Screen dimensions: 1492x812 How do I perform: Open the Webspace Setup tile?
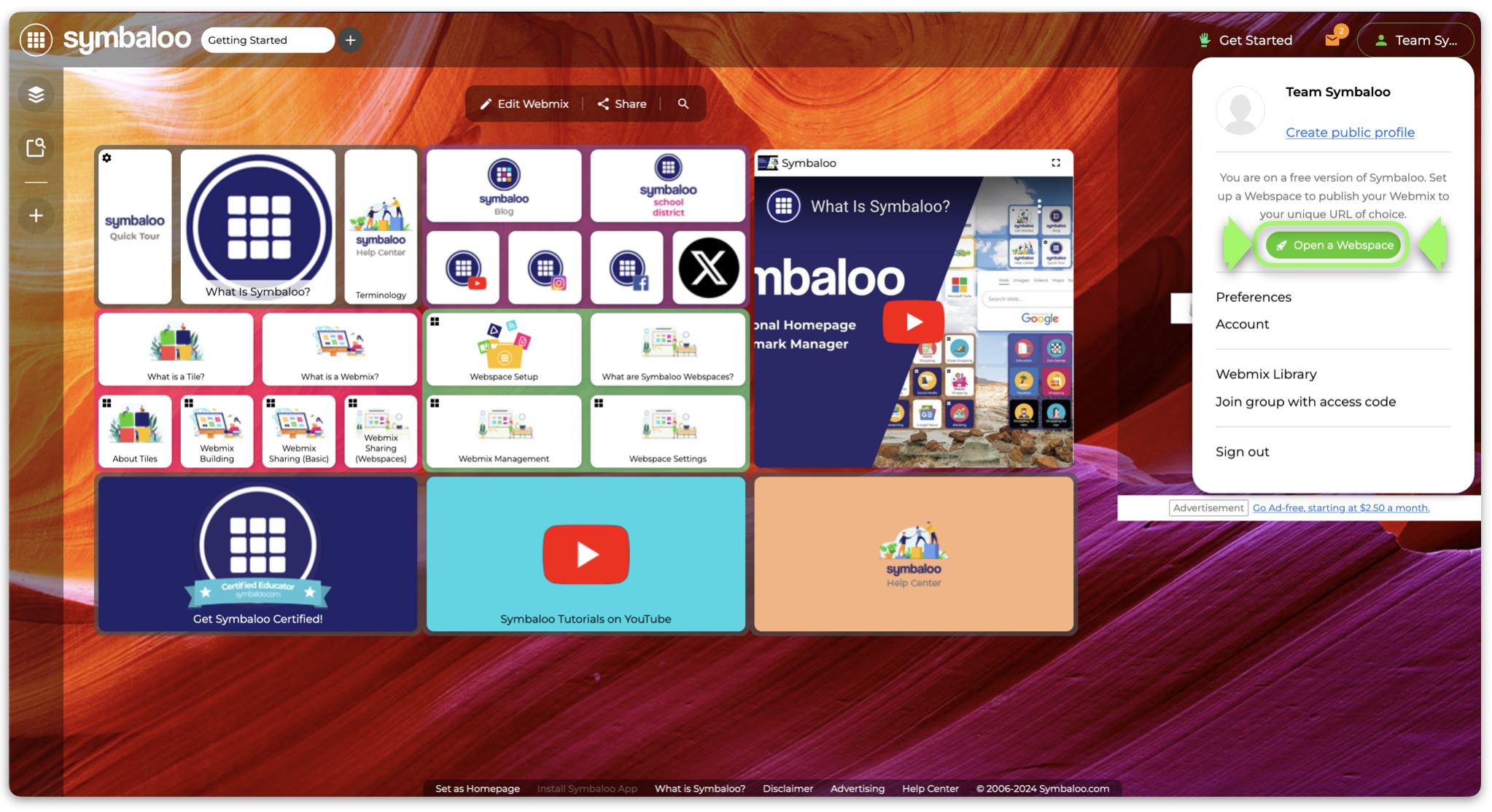504,349
